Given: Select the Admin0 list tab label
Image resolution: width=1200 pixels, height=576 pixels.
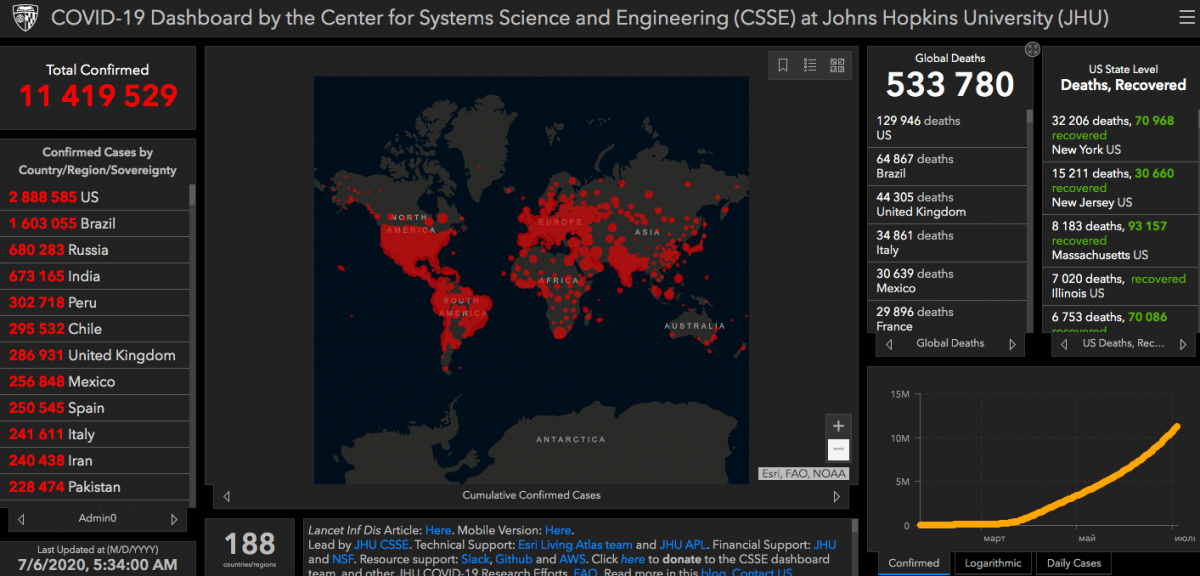Looking at the screenshot, I should 98,519.
